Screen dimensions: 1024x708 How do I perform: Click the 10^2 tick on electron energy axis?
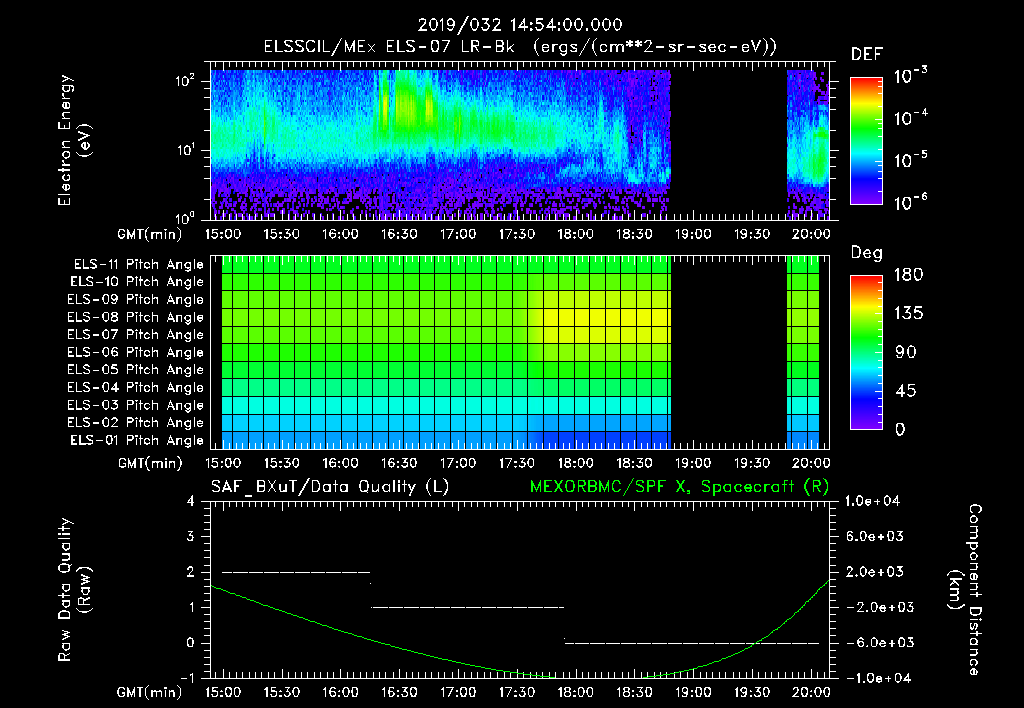[185, 80]
